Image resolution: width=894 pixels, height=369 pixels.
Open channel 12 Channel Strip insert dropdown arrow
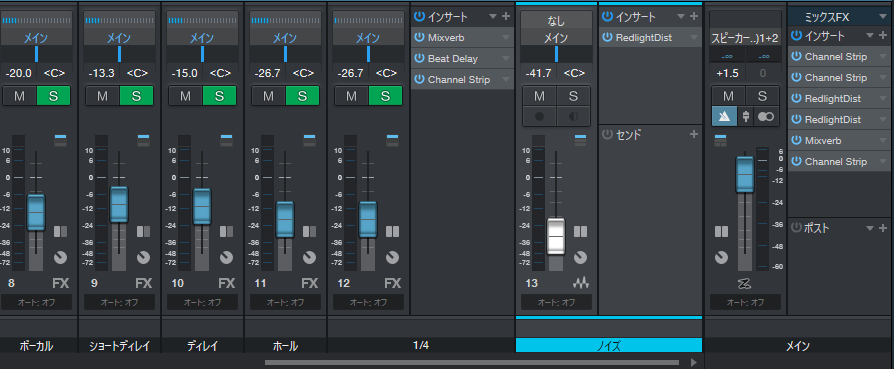tap(506, 80)
